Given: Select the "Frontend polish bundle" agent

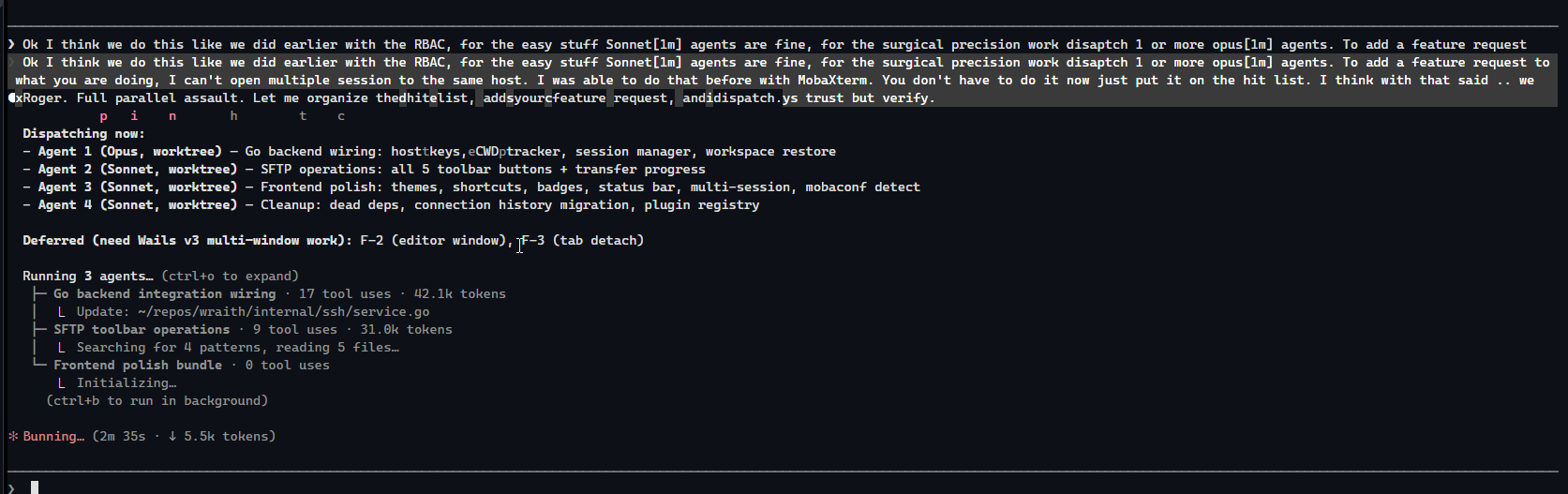Looking at the screenshot, I should (137, 366).
